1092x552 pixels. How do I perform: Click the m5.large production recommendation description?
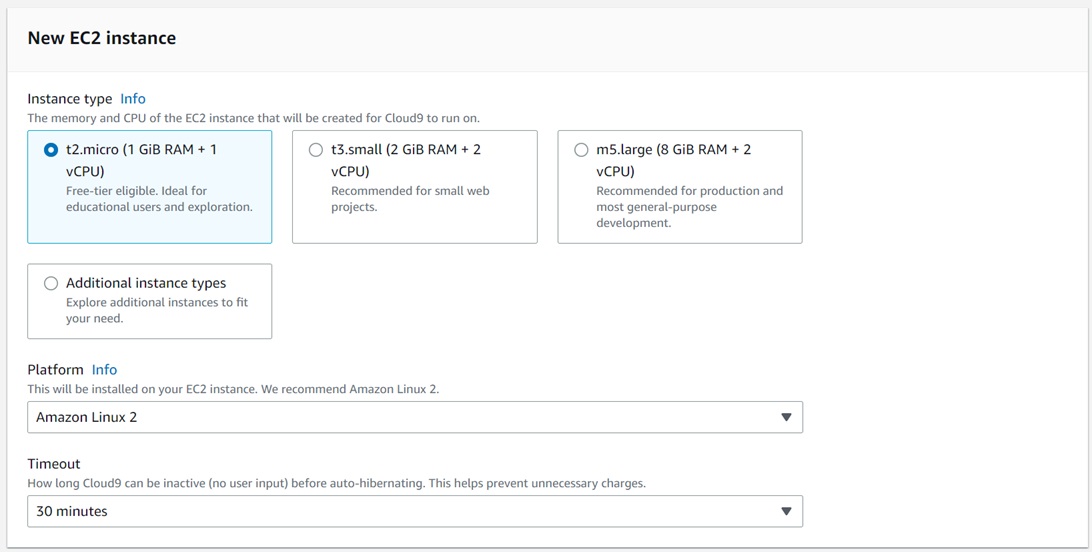(689, 207)
